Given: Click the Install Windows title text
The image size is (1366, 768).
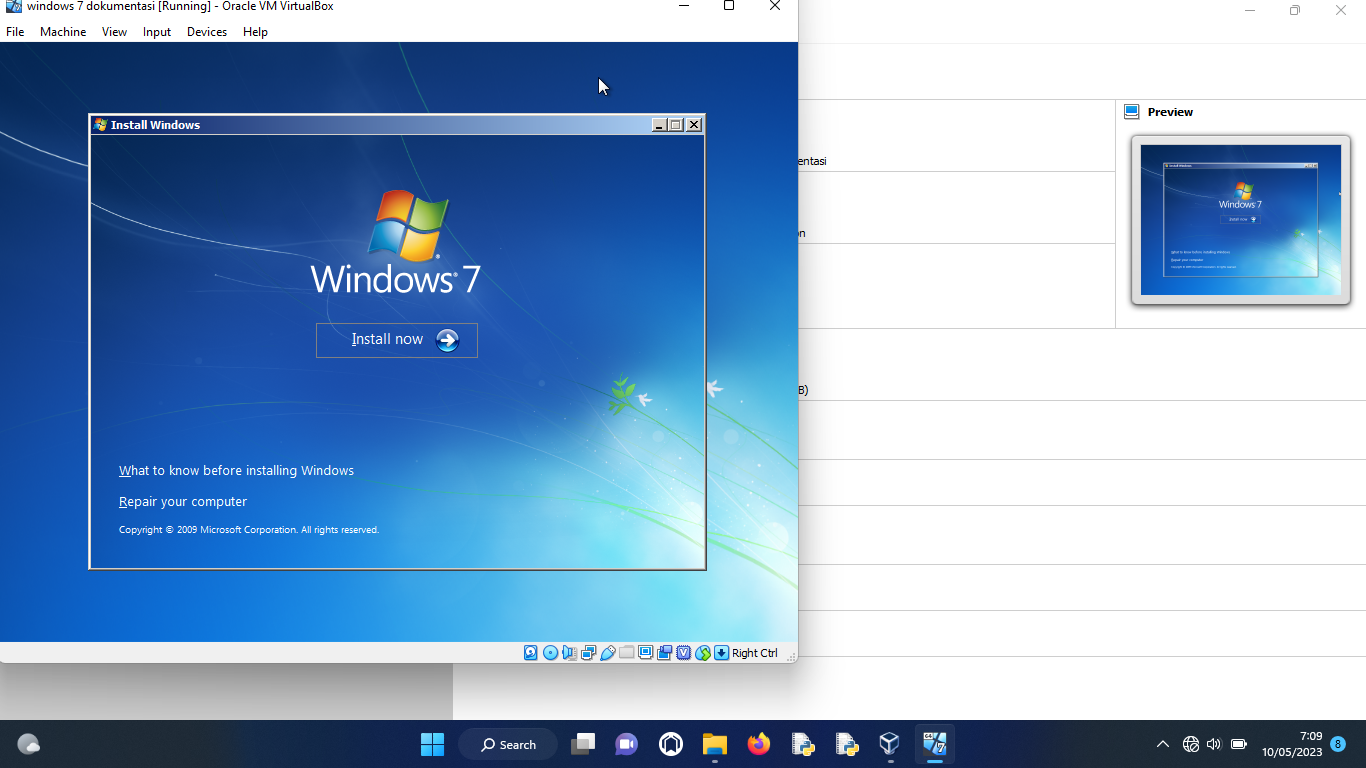Looking at the screenshot, I should pos(155,125).
